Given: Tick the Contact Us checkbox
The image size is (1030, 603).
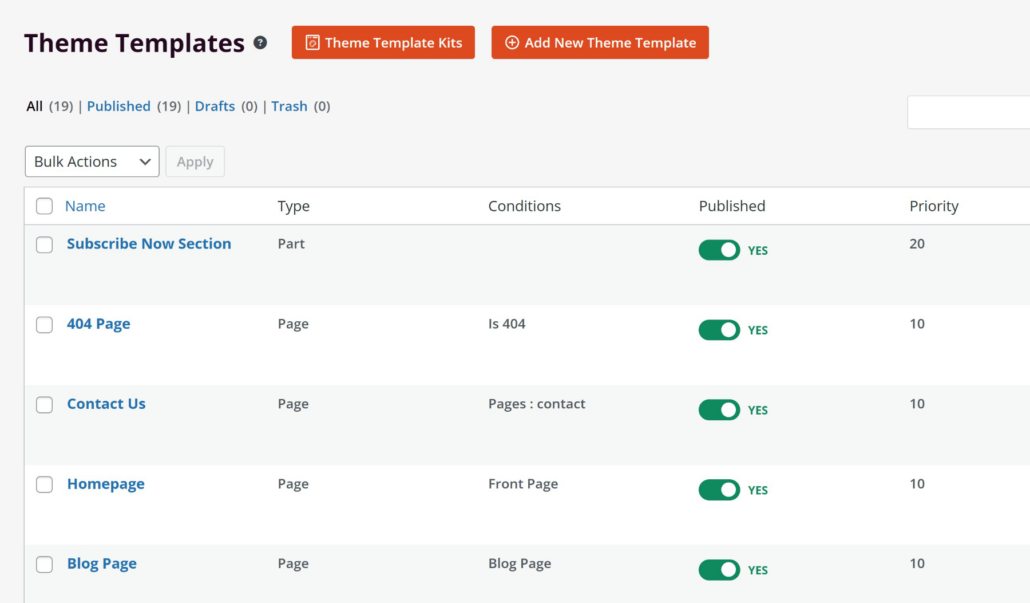Looking at the screenshot, I should point(44,405).
